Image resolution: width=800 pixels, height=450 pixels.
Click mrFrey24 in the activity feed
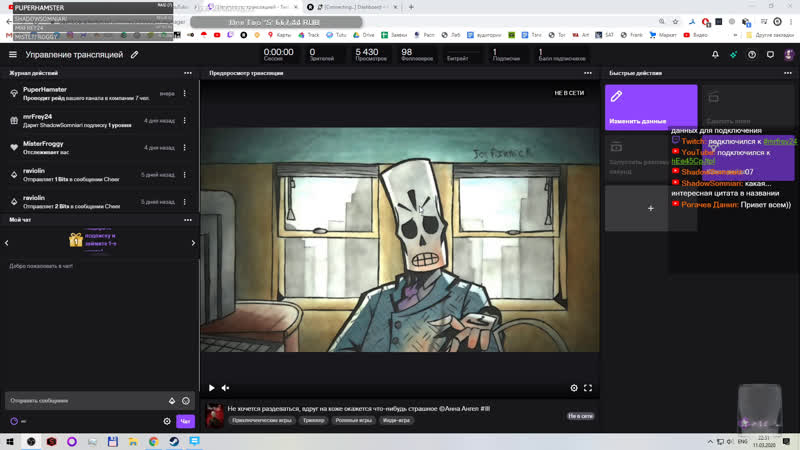37,117
